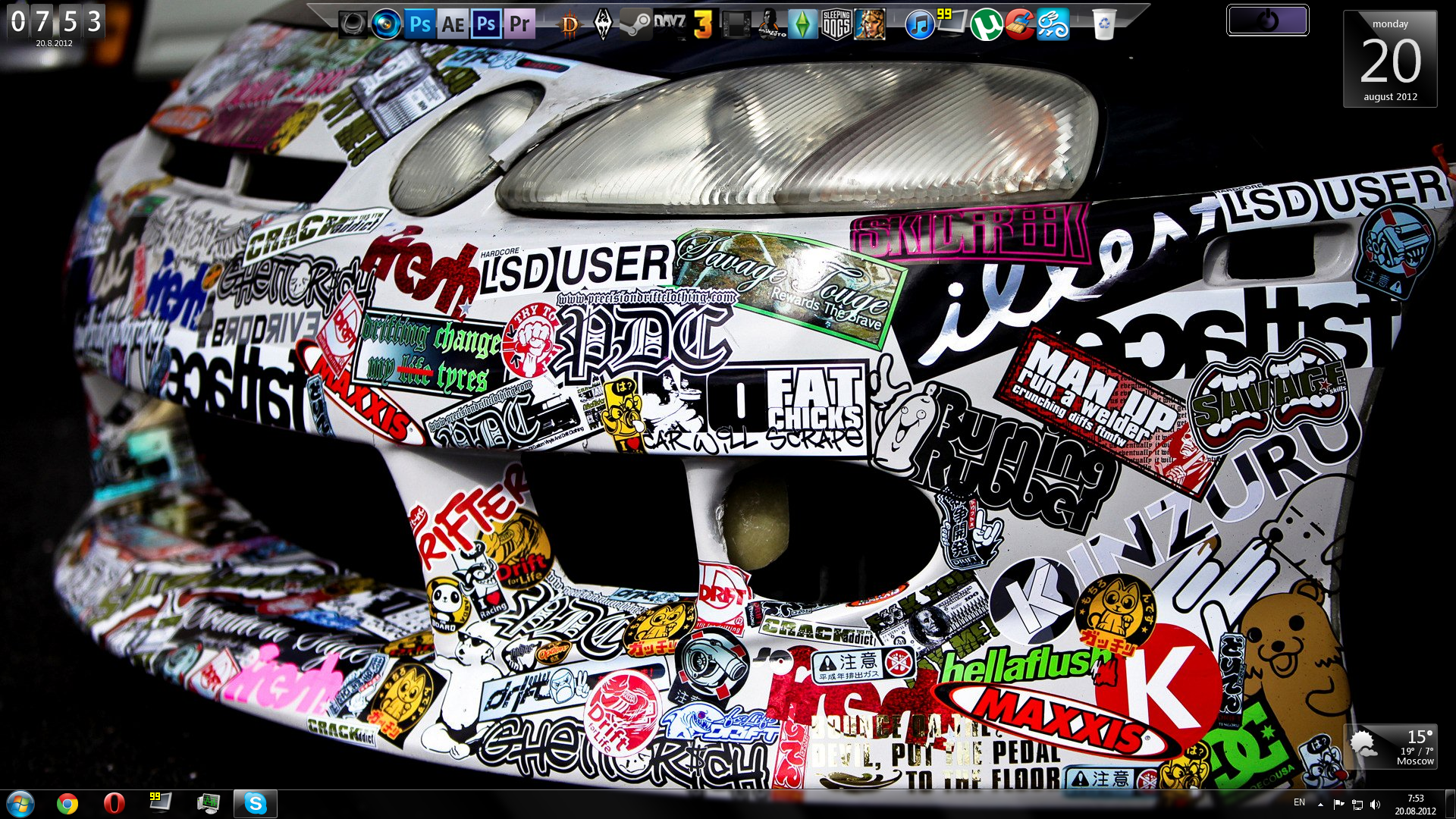Open the volume control tray icon
This screenshot has height=819, width=1456.
(x=1376, y=804)
